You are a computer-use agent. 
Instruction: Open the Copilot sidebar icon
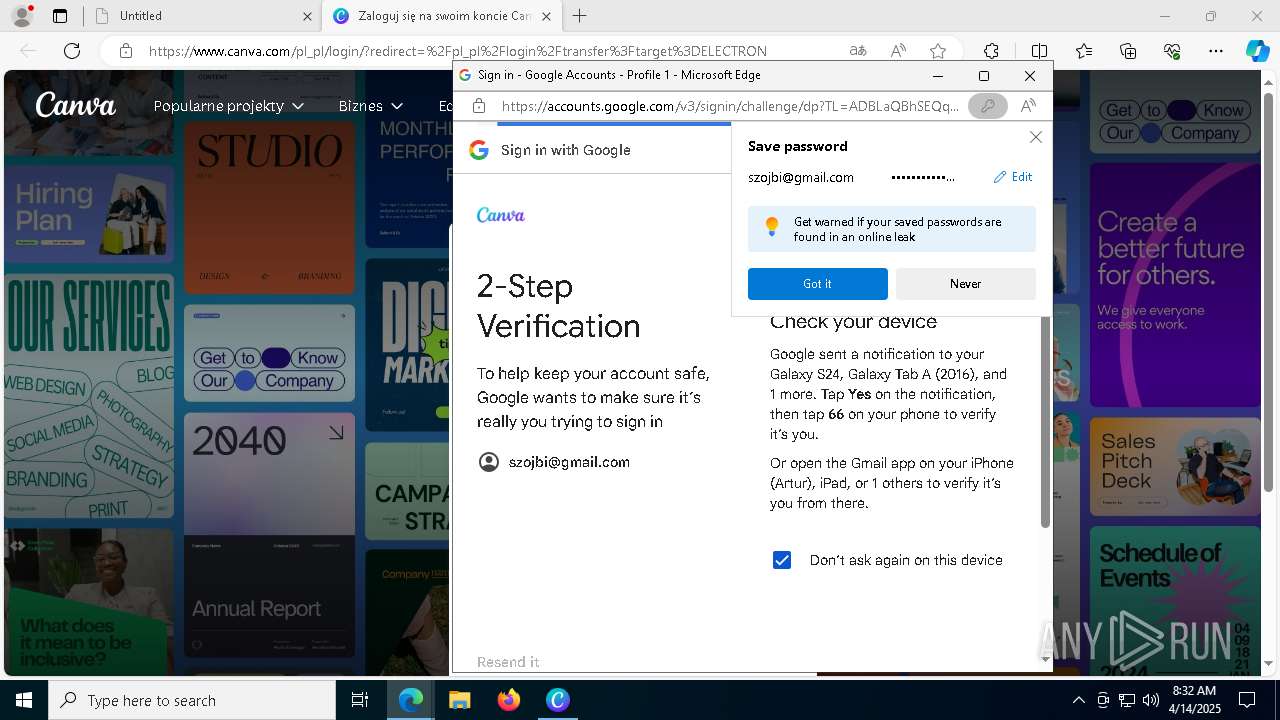1257,51
